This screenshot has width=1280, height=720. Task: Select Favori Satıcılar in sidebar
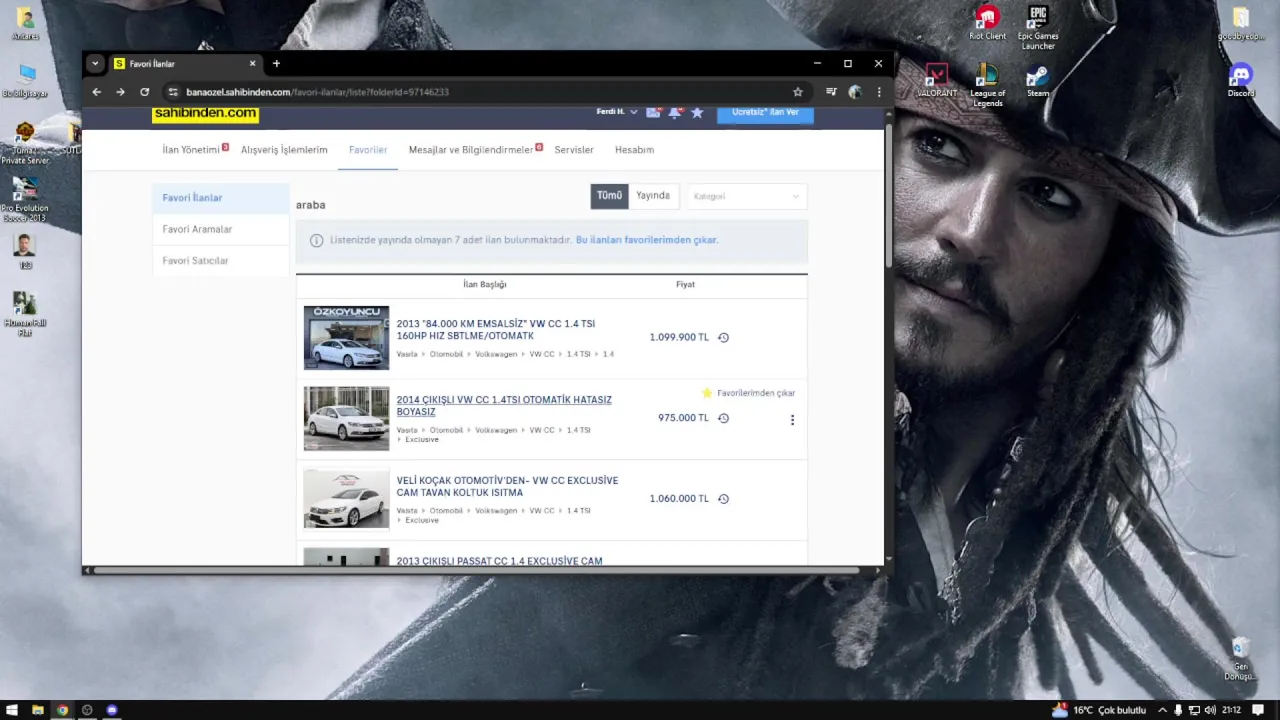click(x=221, y=261)
